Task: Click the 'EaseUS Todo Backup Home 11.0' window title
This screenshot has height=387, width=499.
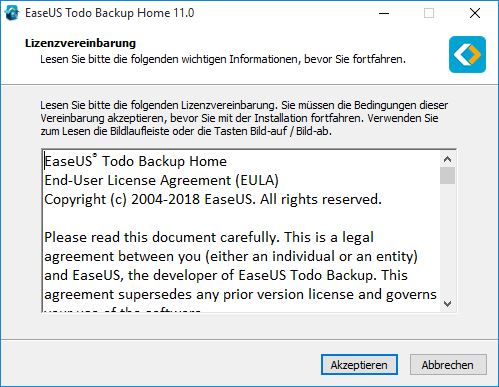Action: click(x=110, y=13)
